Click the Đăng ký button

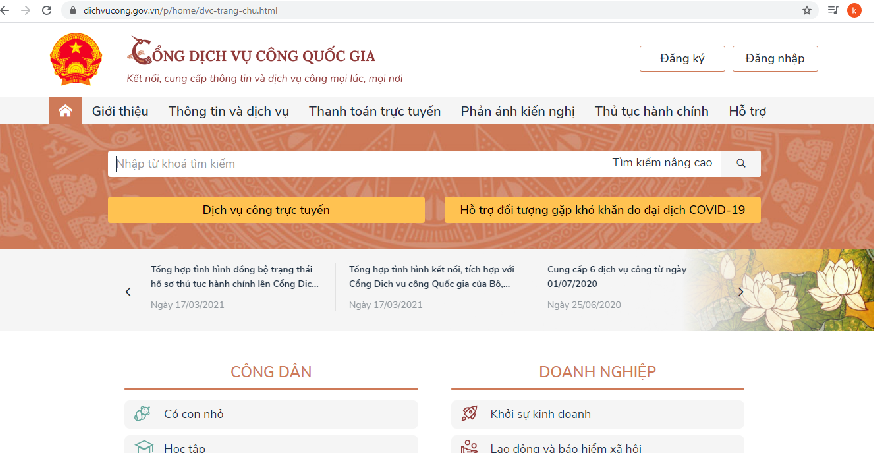click(x=682, y=59)
